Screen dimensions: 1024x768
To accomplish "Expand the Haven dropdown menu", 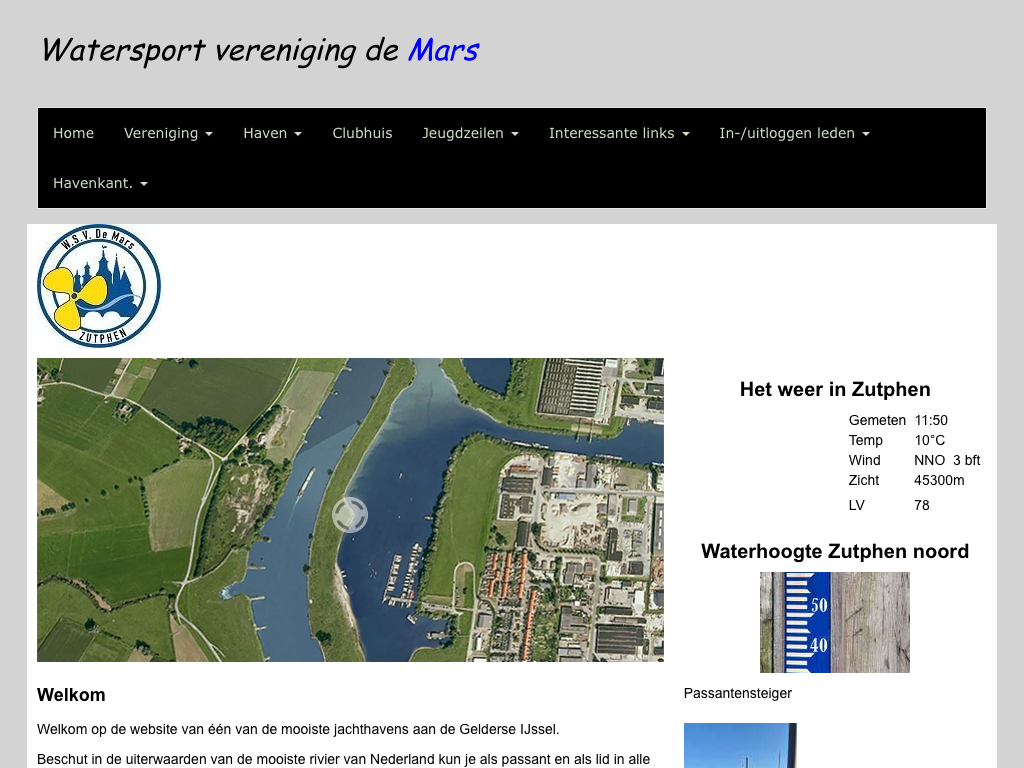I will click(272, 133).
